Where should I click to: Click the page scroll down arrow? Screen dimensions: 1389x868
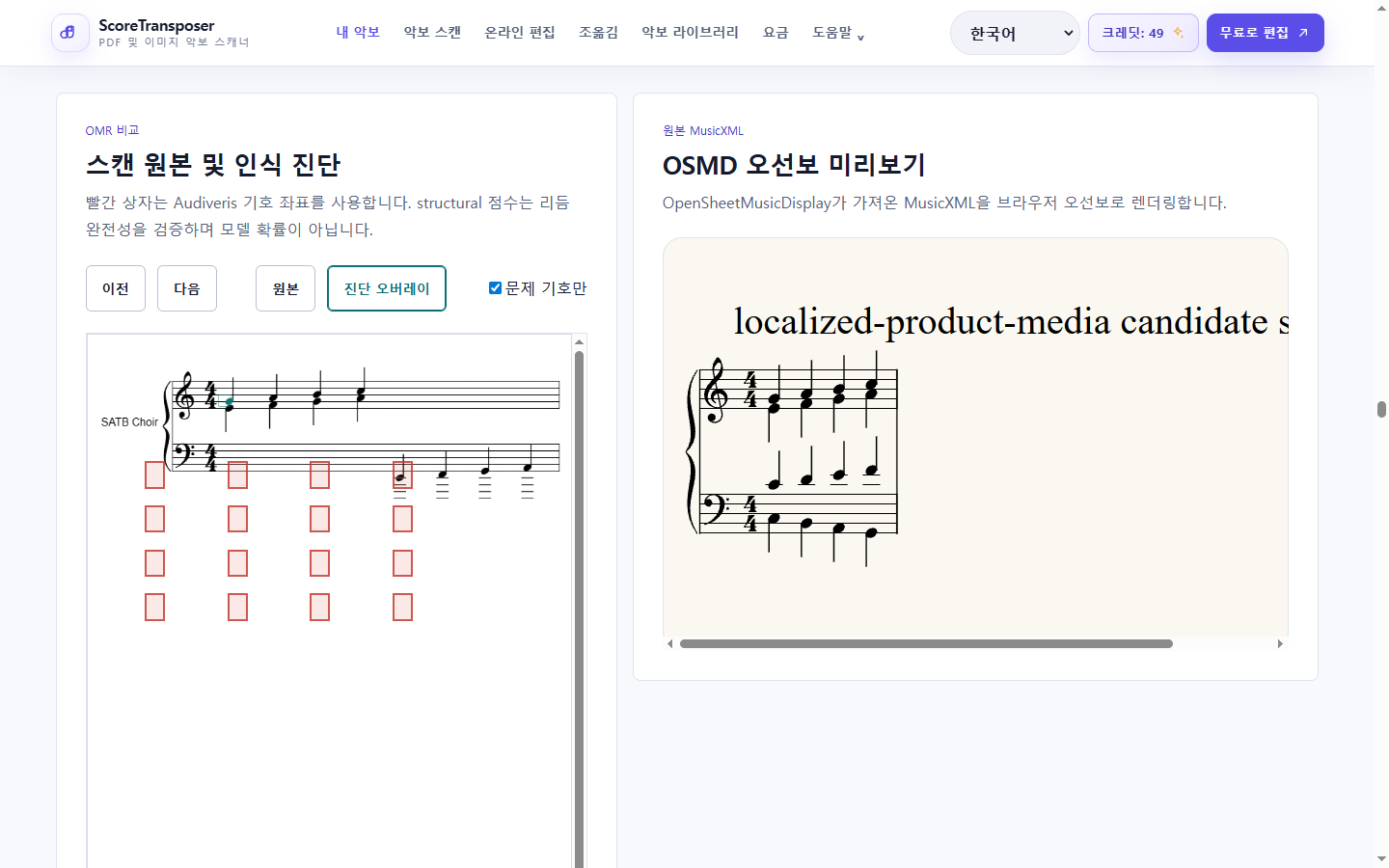[1381, 858]
